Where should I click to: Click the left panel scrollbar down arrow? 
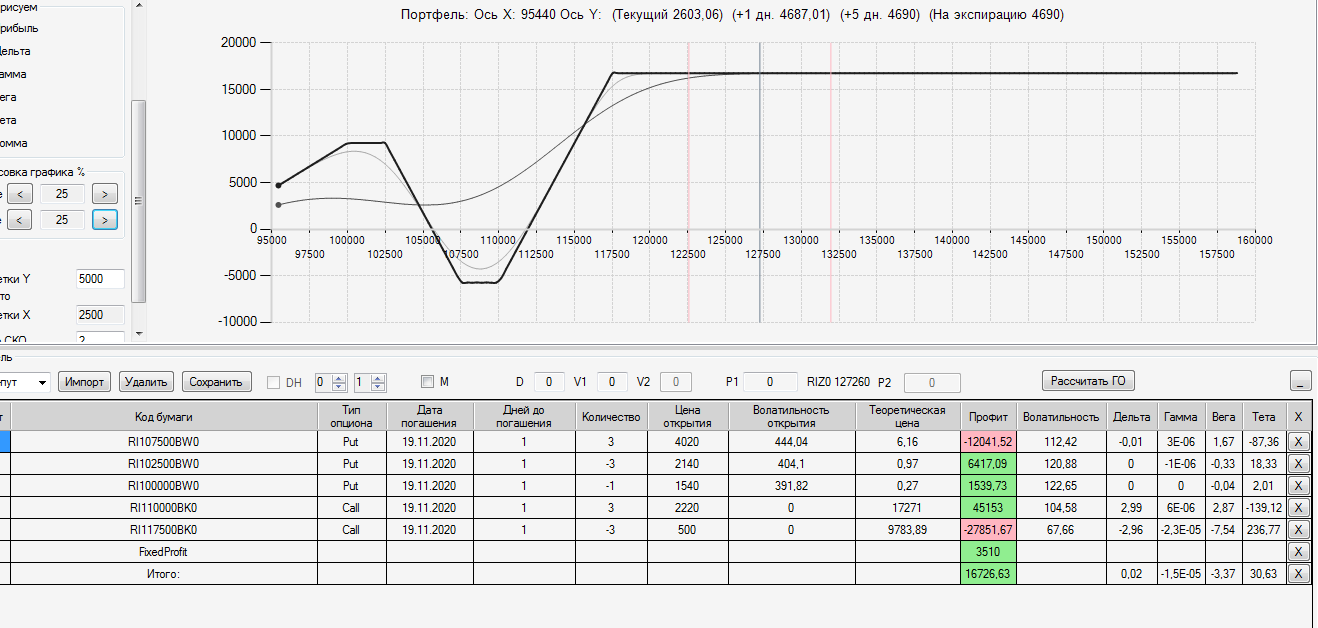tap(139, 333)
